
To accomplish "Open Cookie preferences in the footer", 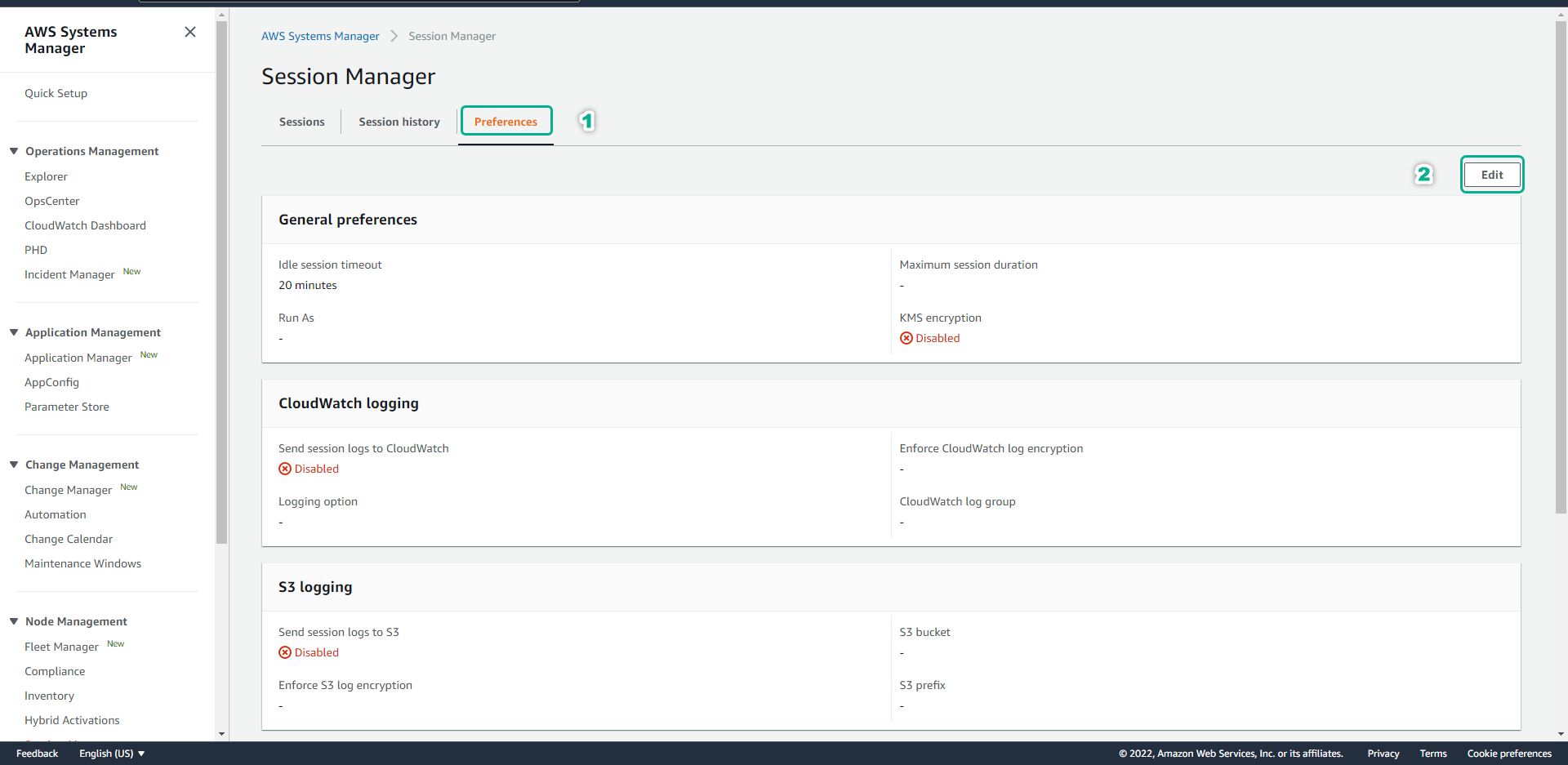I will (x=1508, y=753).
